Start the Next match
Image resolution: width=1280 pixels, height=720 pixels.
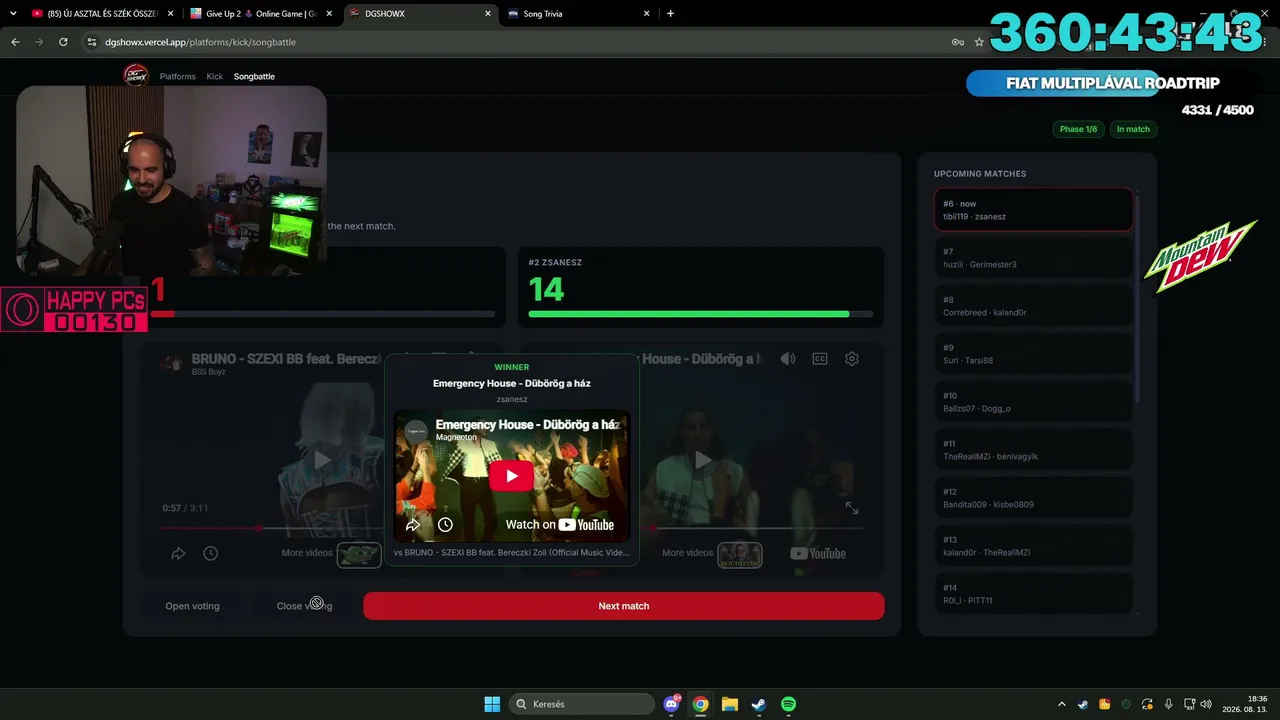[x=624, y=606]
